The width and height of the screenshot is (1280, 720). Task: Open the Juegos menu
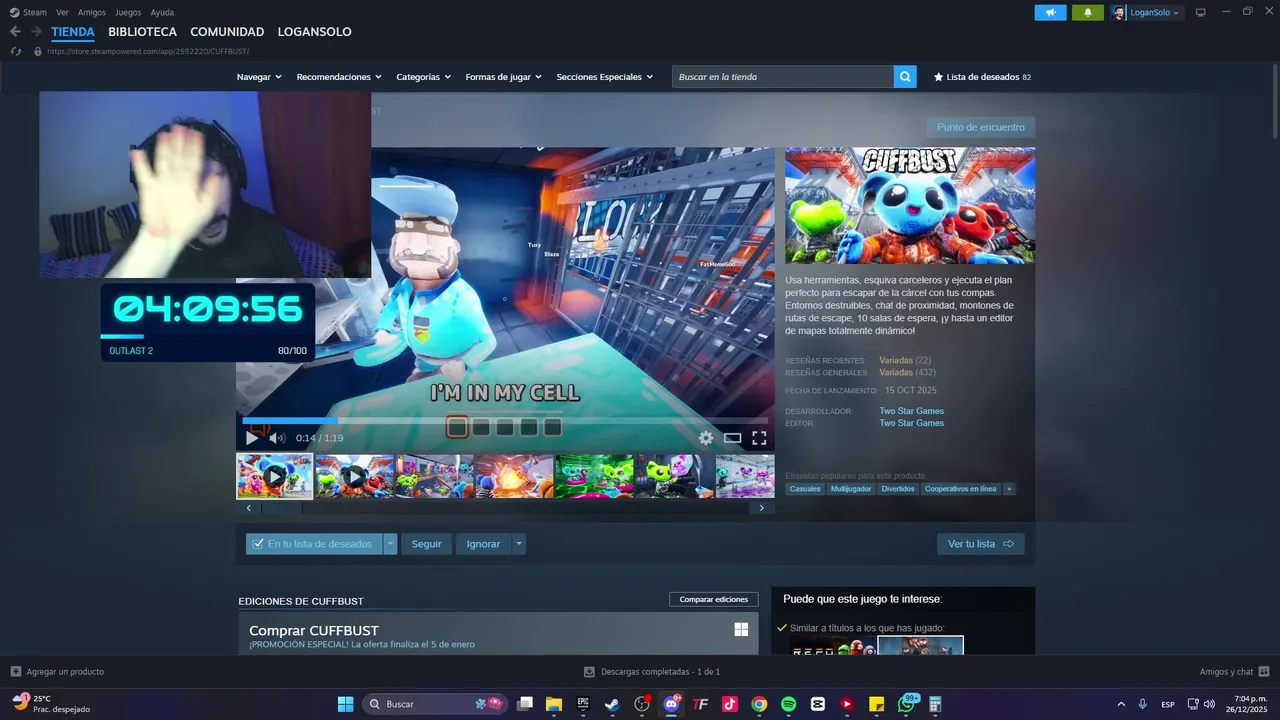coord(128,12)
